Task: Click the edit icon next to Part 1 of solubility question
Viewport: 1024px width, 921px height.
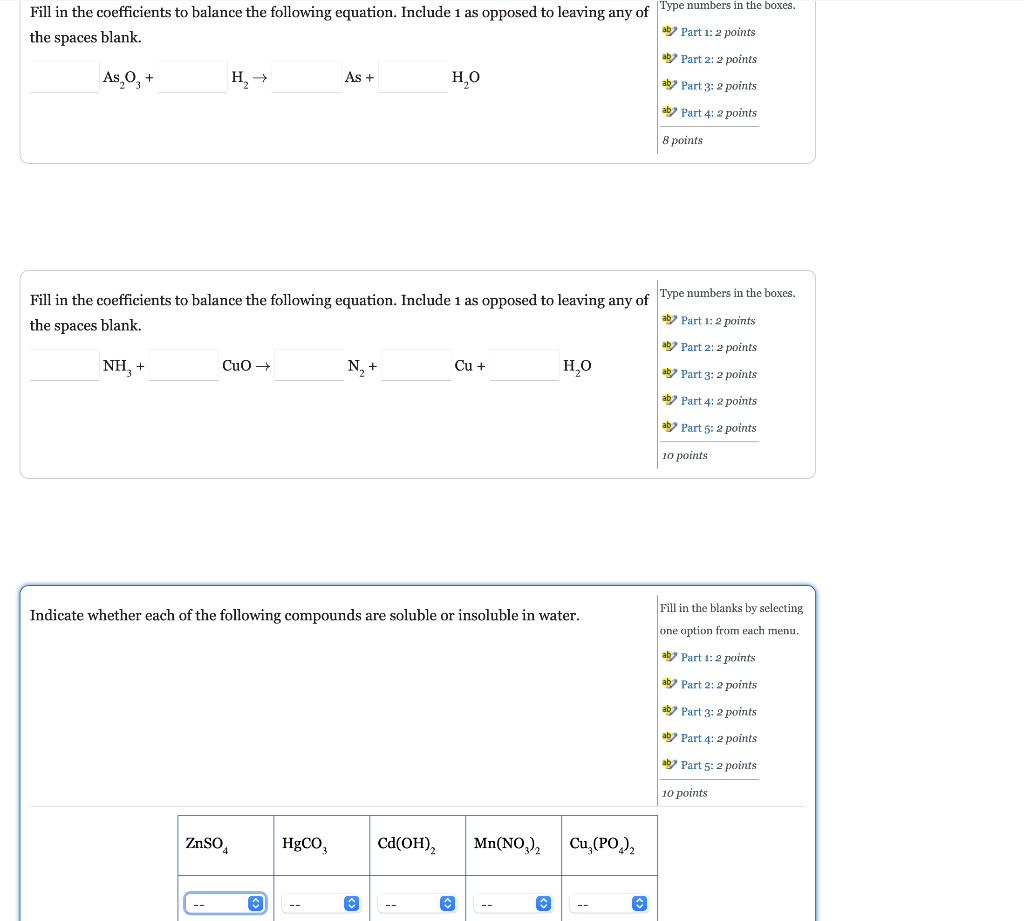Action: point(668,656)
